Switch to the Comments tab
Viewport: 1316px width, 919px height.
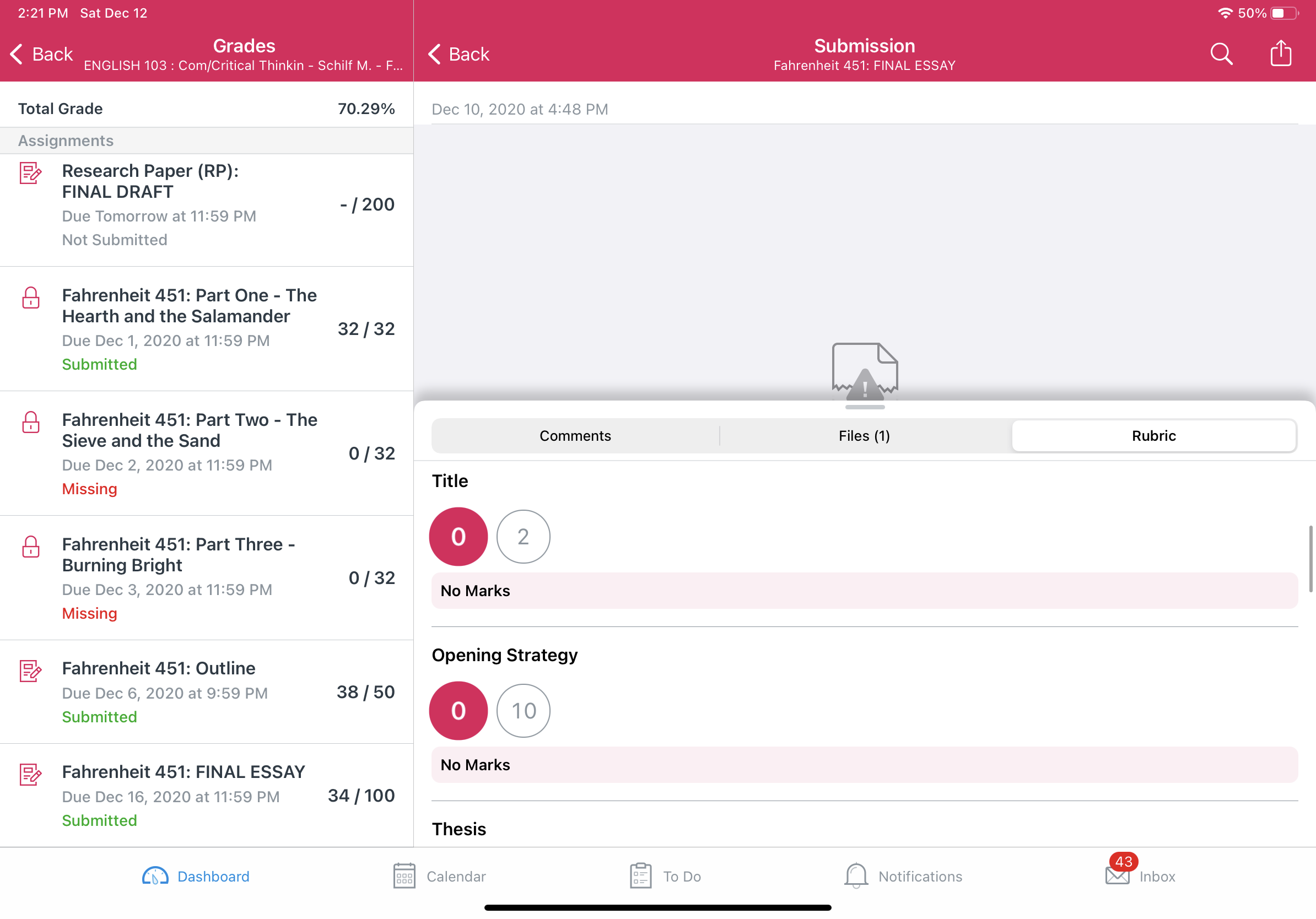tap(575, 435)
